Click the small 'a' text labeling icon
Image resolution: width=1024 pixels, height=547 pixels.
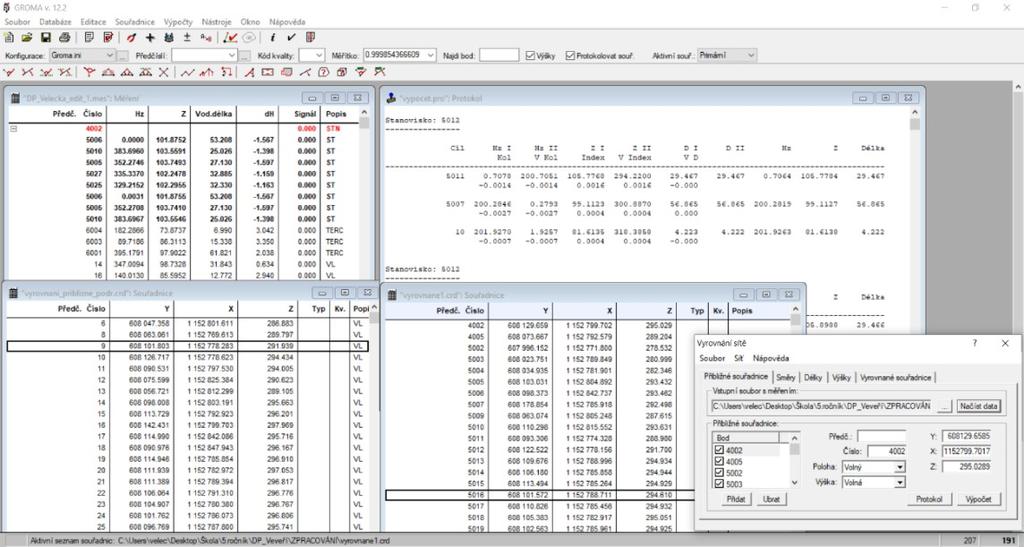206,38
